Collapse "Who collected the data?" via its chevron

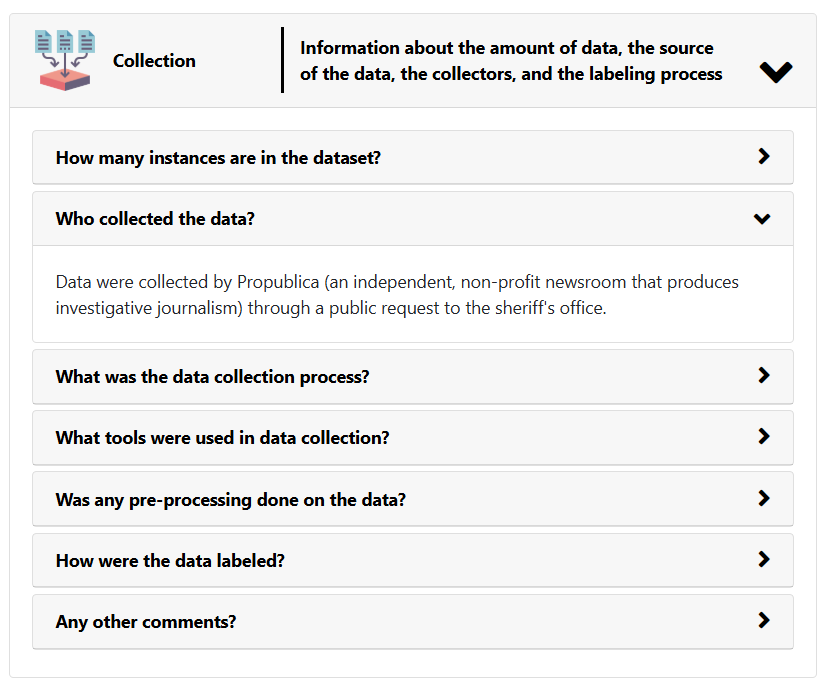coord(762,219)
